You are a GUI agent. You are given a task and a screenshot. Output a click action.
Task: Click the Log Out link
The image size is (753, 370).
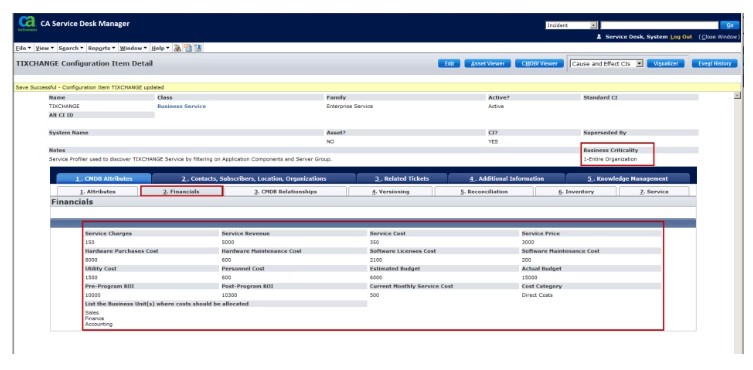point(681,37)
